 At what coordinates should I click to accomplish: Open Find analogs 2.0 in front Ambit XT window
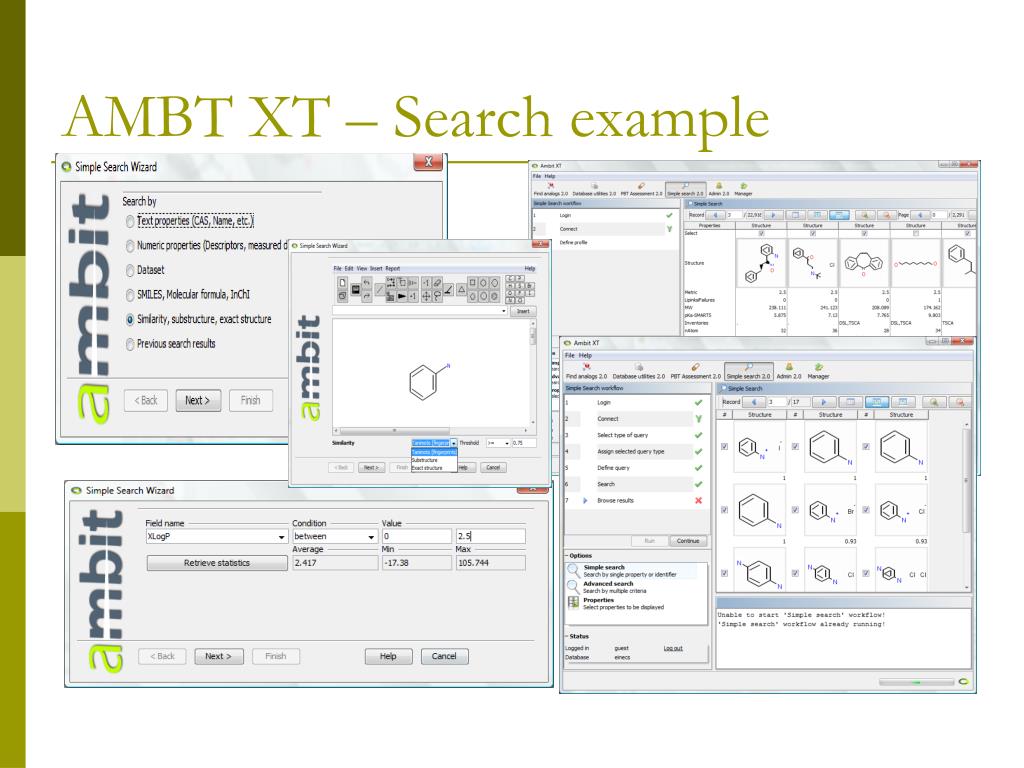click(x=586, y=372)
